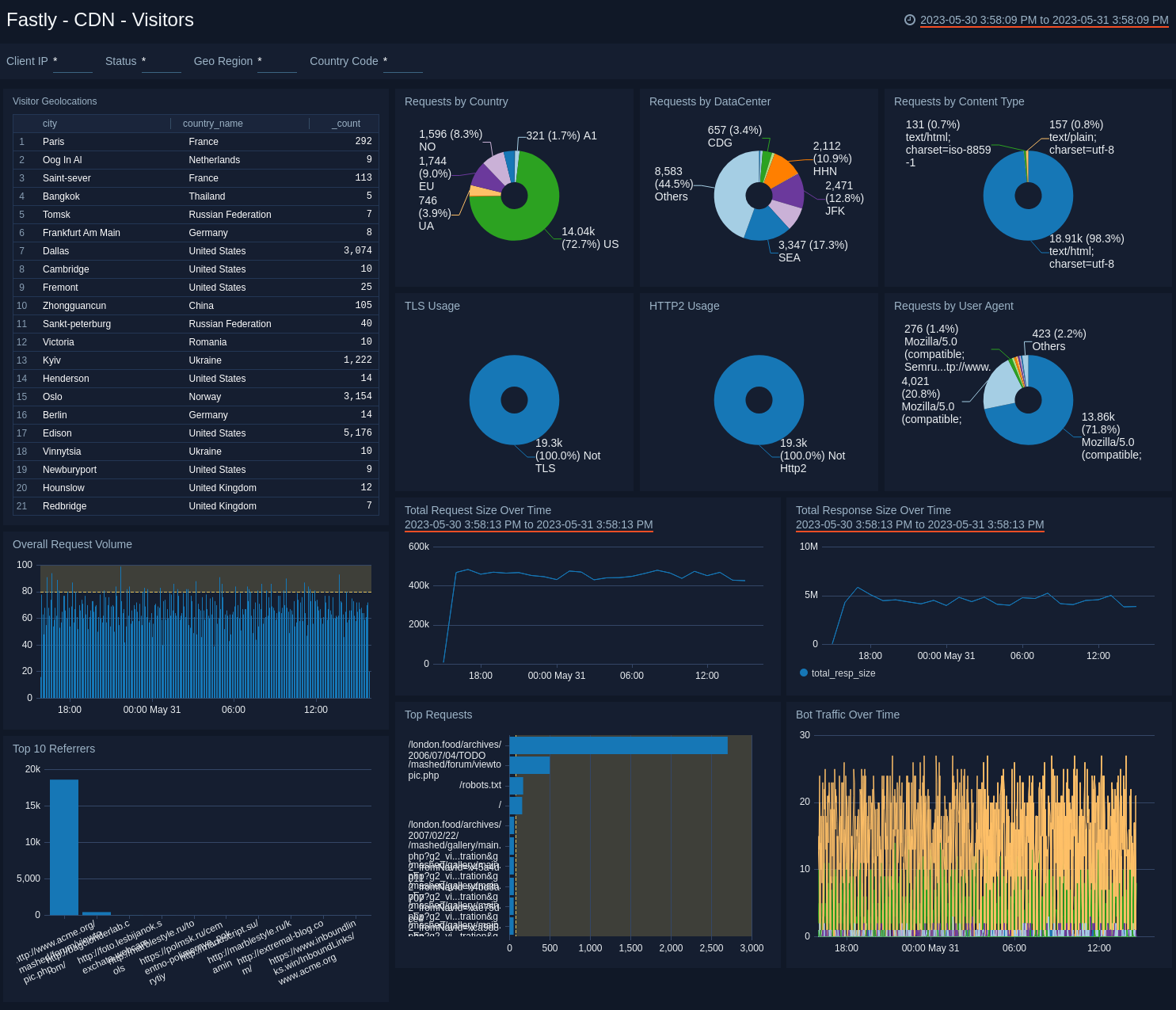Click the Country Code filter input
1176x1010 pixels.
403,62
